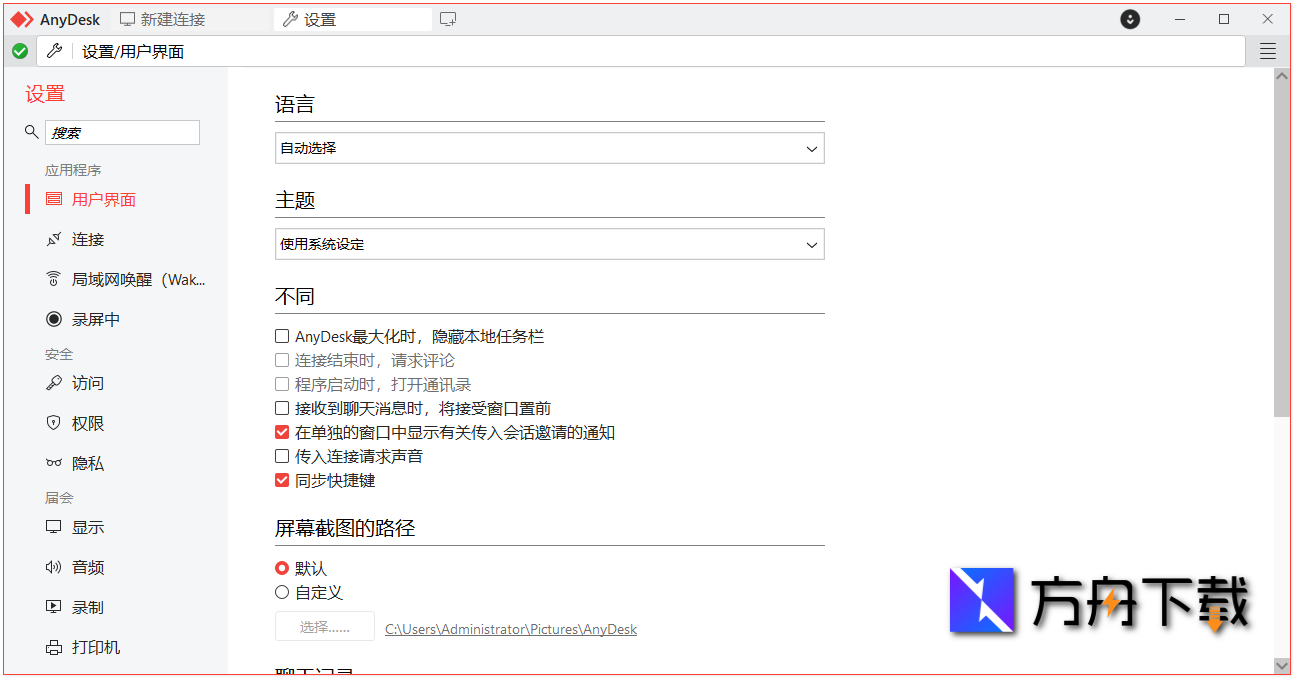Image resolution: width=1295 pixels, height=679 pixels.
Task: Disable 在单独的窗口中显示有关传入会话邀请的通知
Action: click(x=282, y=432)
